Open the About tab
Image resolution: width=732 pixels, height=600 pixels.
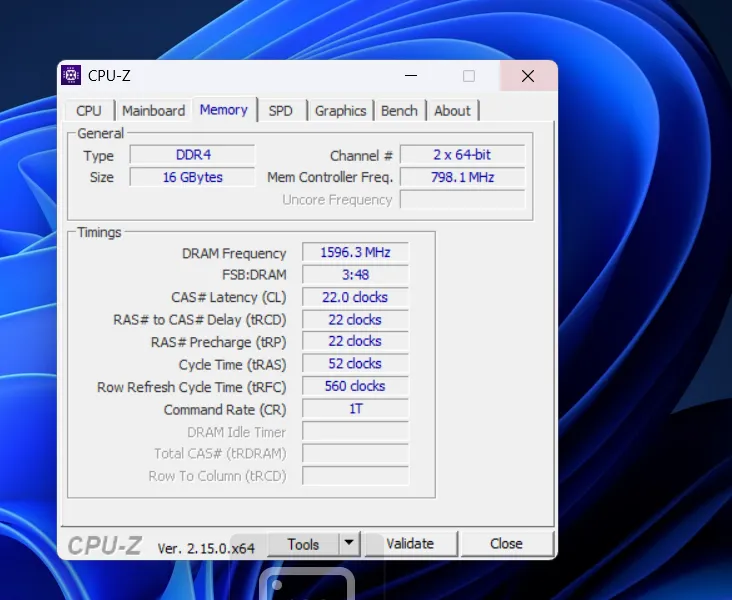click(452, 111)
